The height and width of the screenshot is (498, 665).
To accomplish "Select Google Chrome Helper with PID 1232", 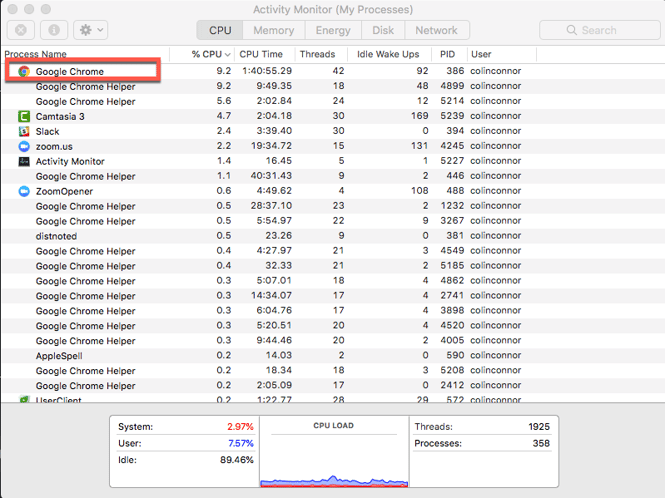I will point(332,206).
